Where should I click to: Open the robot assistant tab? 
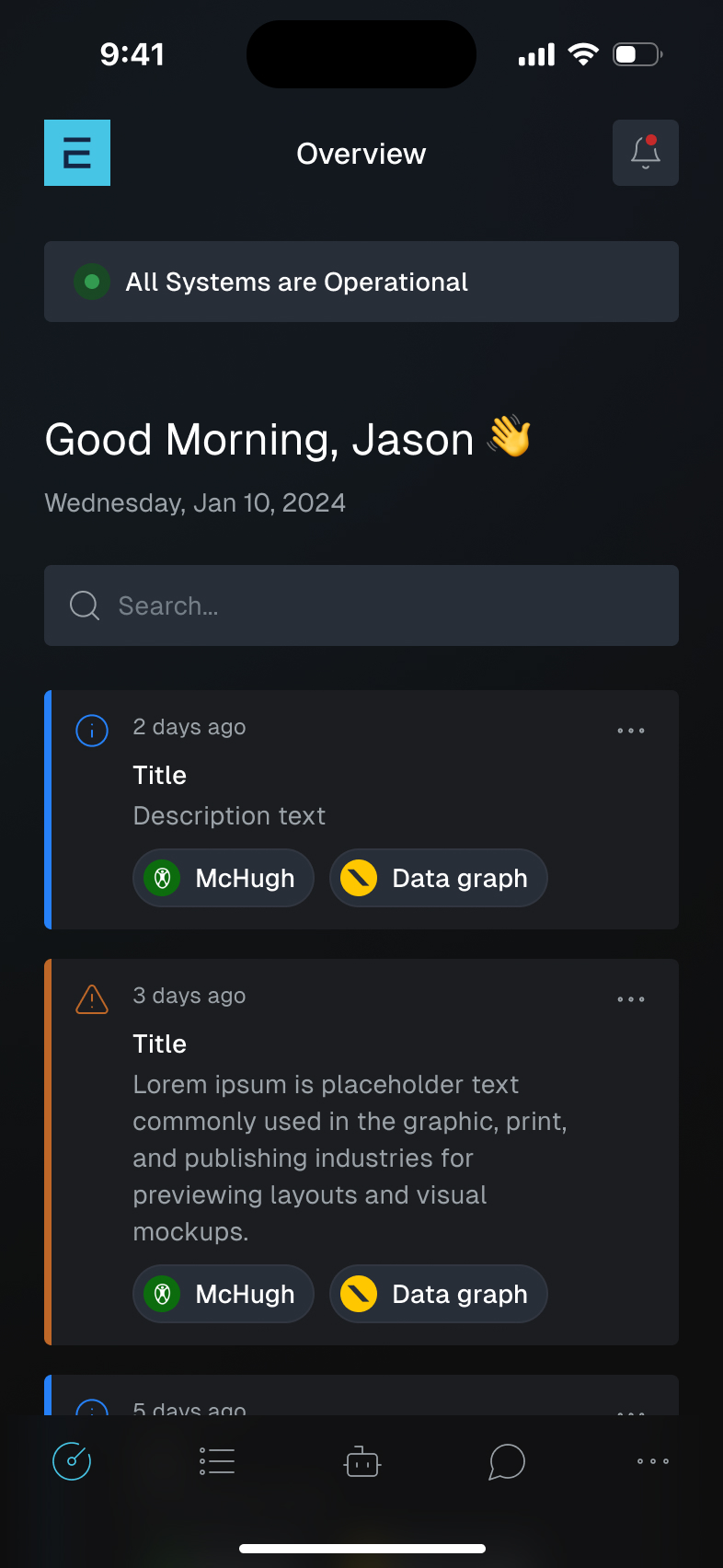point(362,1461)
